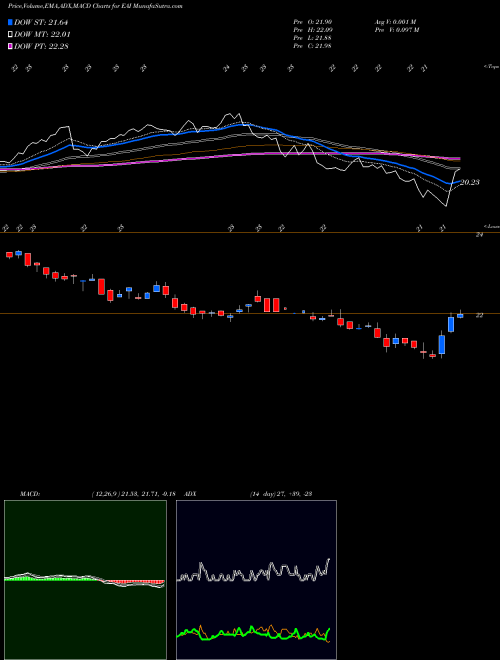Click the 'Pre C: 21.98' value

(313, 46)
